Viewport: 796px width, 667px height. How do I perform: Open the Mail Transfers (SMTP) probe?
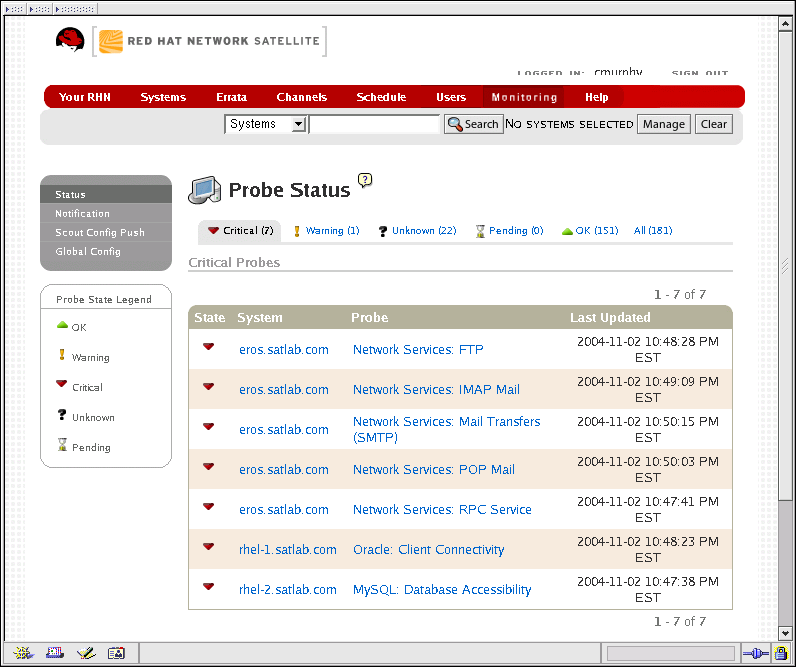pos(446,429)
